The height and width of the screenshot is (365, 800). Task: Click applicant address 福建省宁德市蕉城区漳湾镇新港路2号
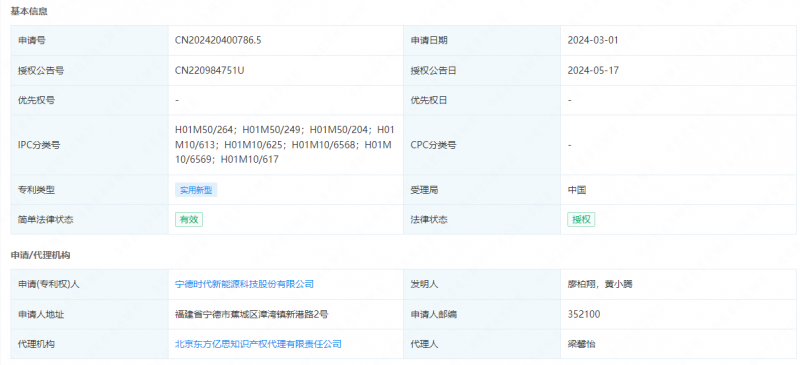251,314
